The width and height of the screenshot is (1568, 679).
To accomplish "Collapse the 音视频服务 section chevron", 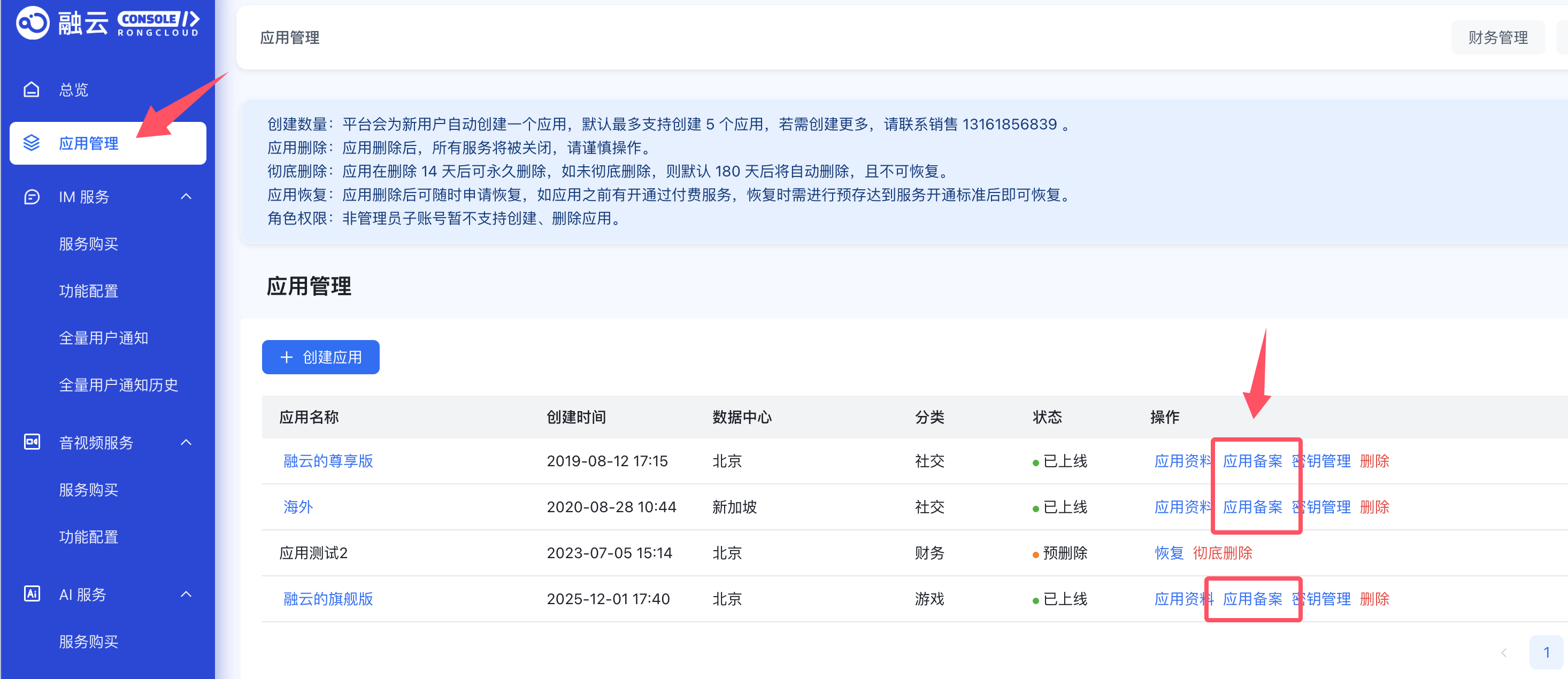I will 186,442.
